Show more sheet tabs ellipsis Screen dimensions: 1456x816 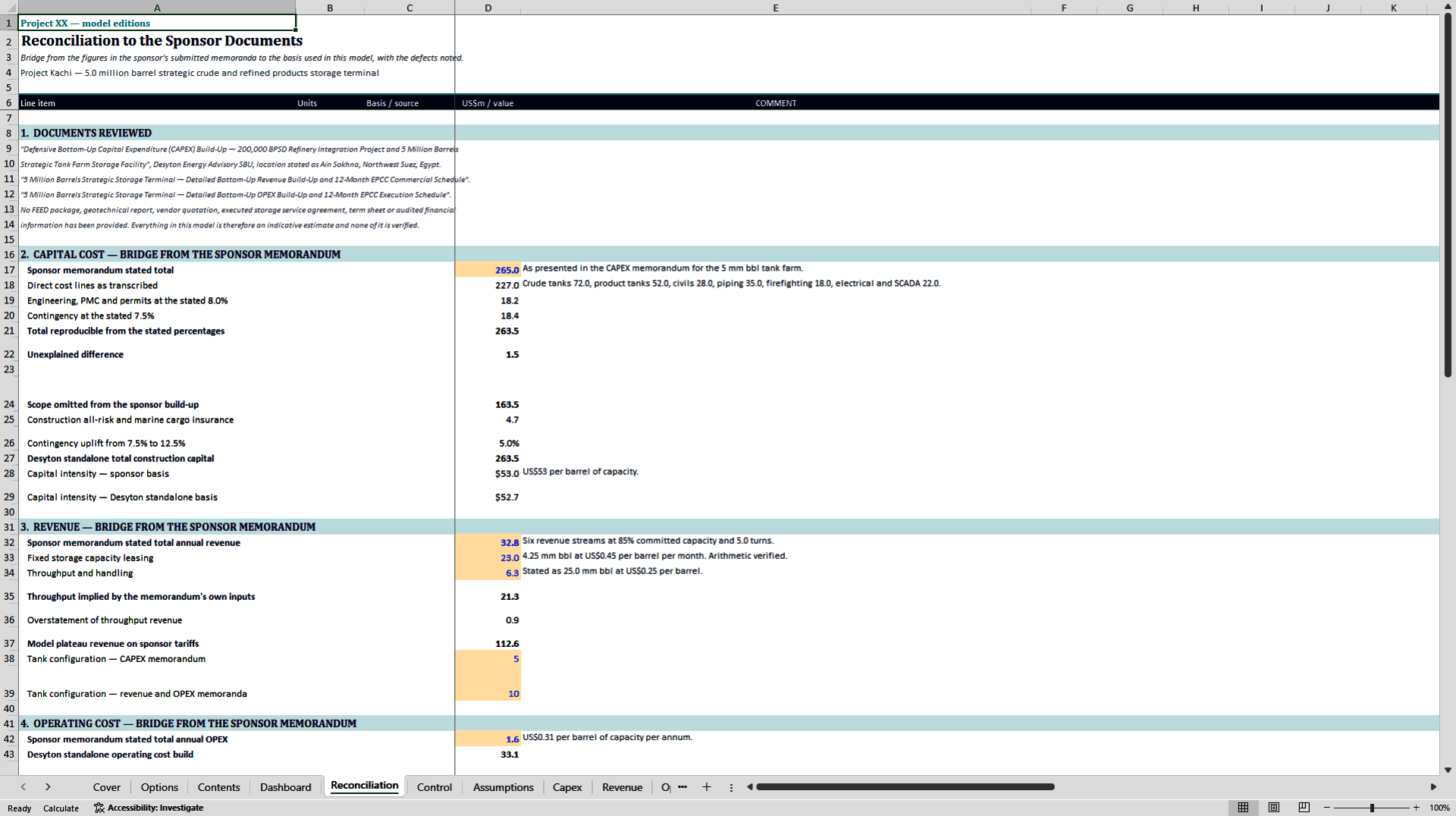682,787
